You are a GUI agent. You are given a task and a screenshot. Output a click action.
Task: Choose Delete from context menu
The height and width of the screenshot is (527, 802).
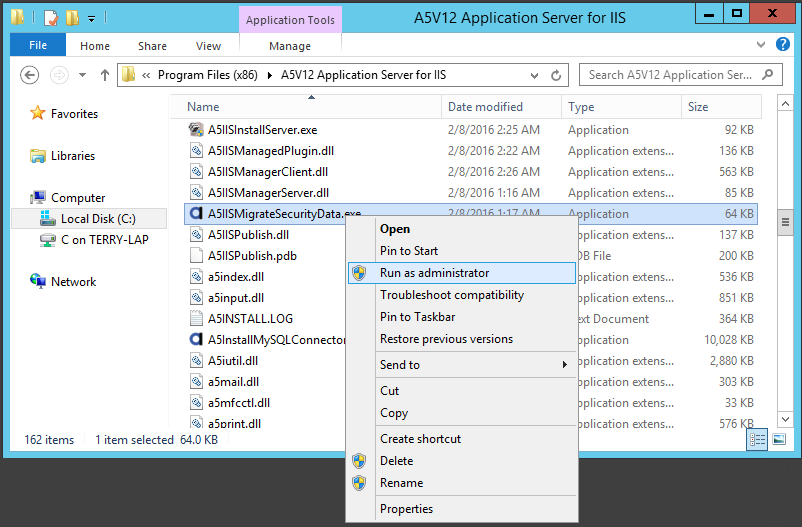(462, 460)
